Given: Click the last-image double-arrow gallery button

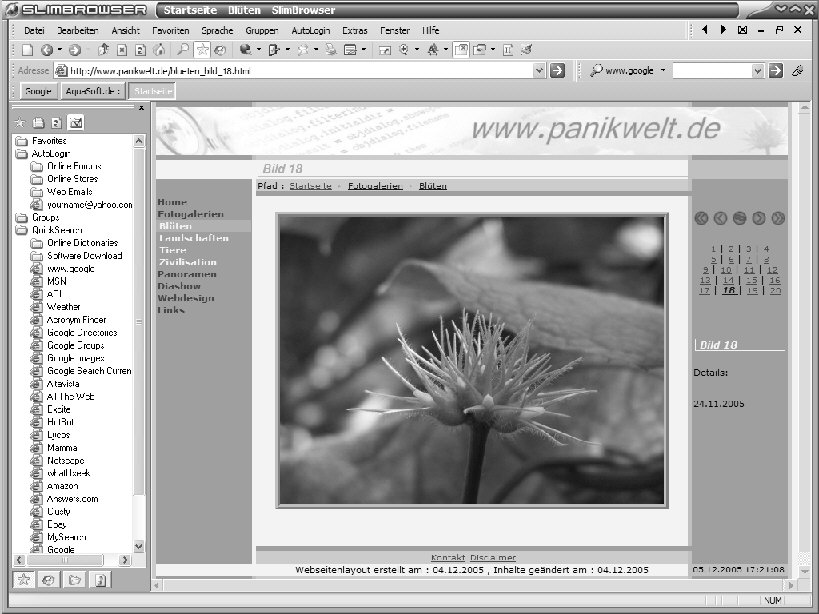Looking at the screenshot, I should [x=778, y=218].
